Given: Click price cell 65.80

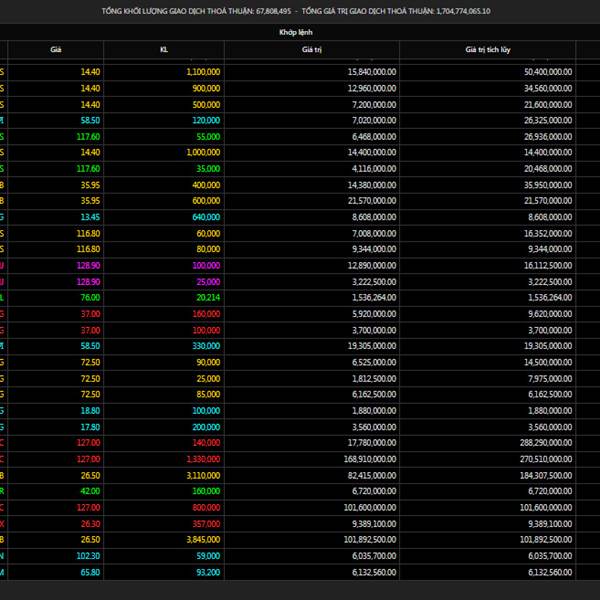Looking at the screenshot, I should [x=90, y=572].
